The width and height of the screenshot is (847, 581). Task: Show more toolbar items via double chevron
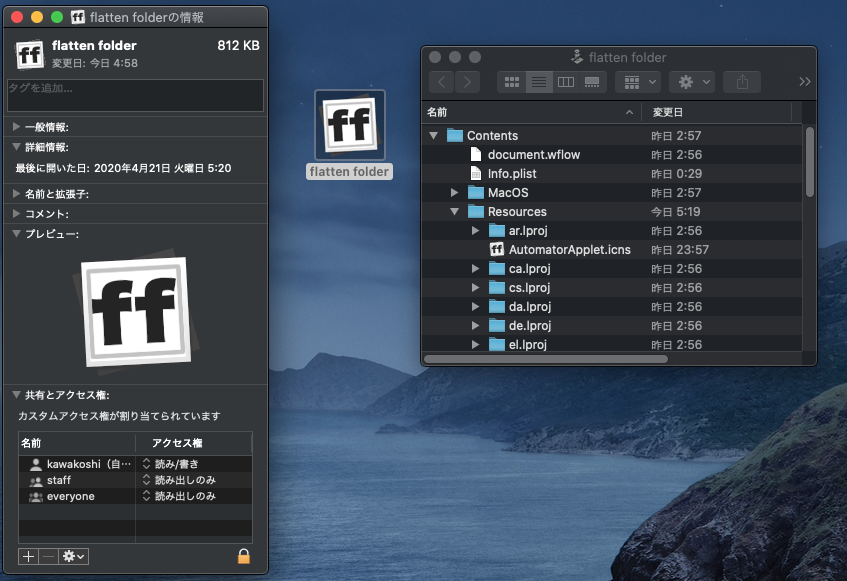tap(804, 82)
